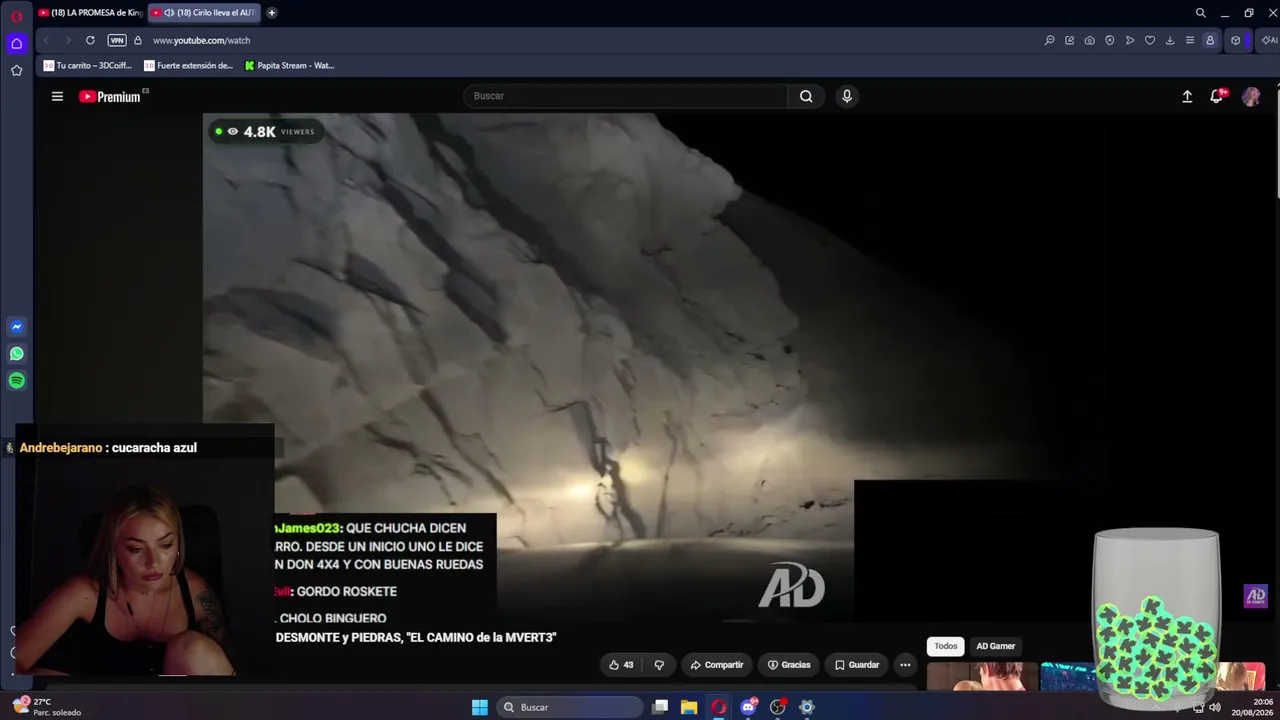Open File Explorer from taskbar
Screen dimensions: 1280x720
[689, 707]
